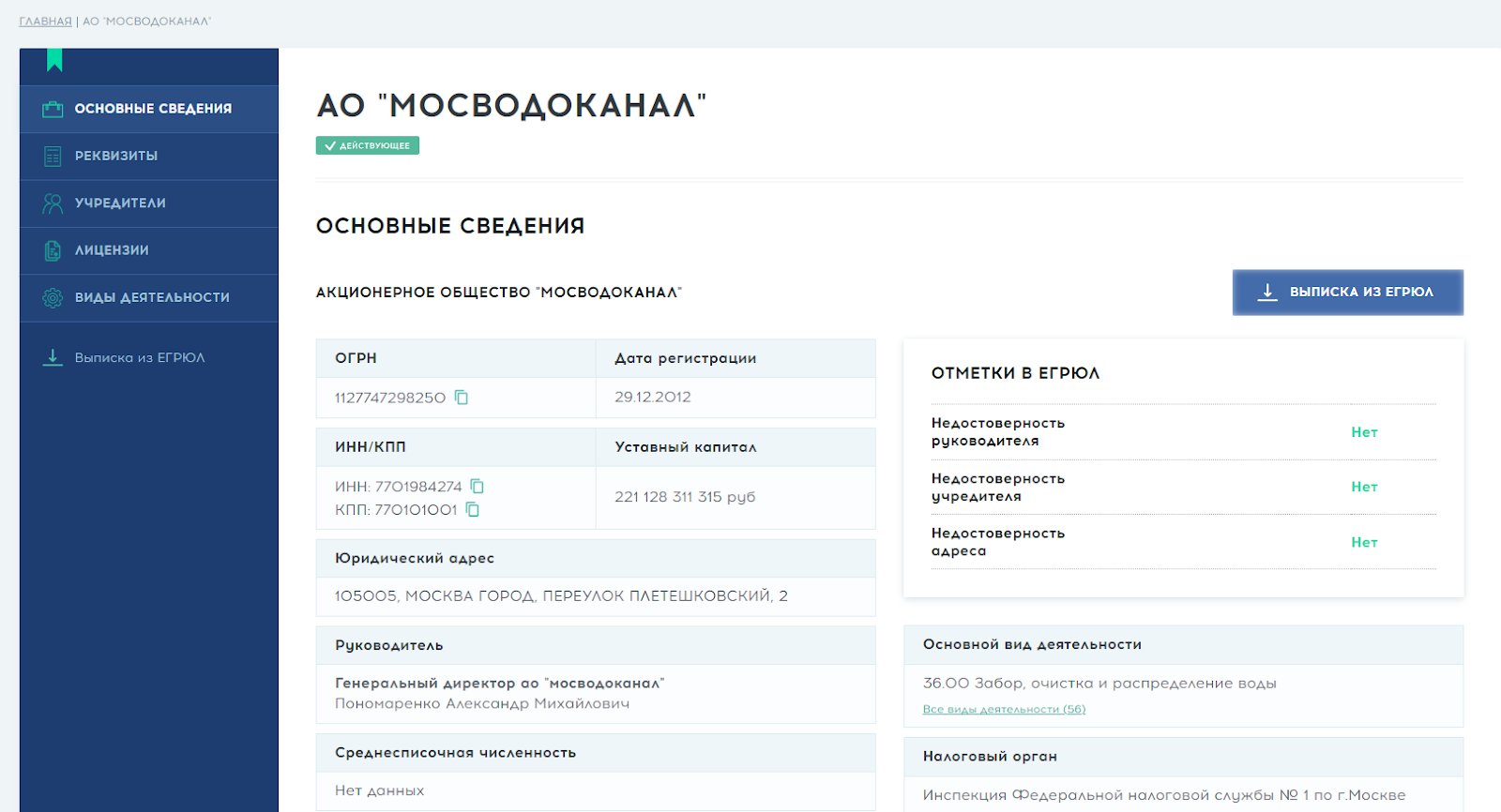Viewport: 1501px width, 812px height.
Task: Open Виды деятельности in the sidebar
Action: coord(152,297)
